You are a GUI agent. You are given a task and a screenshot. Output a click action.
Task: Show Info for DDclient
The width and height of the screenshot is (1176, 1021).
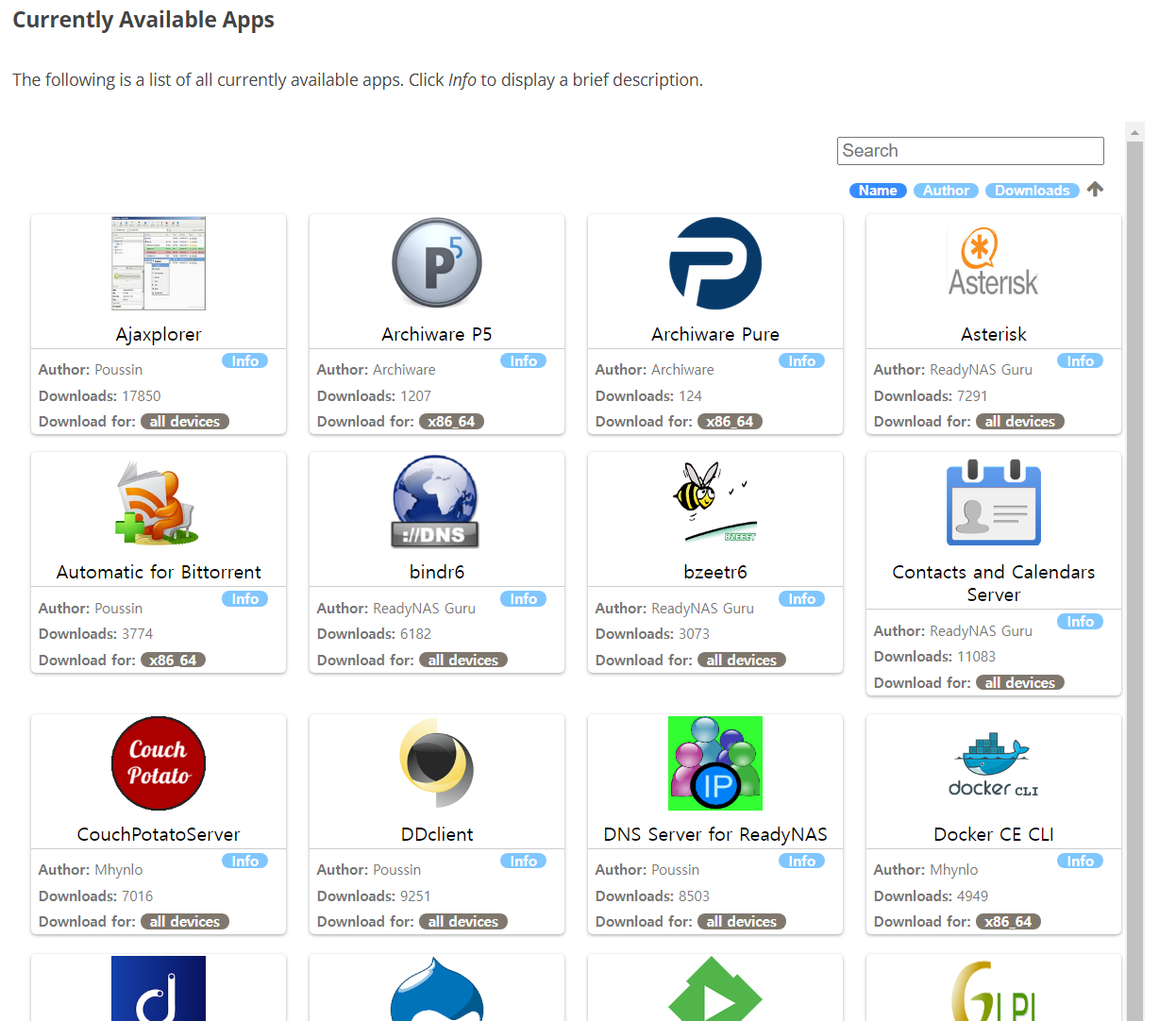click(524, 861)
